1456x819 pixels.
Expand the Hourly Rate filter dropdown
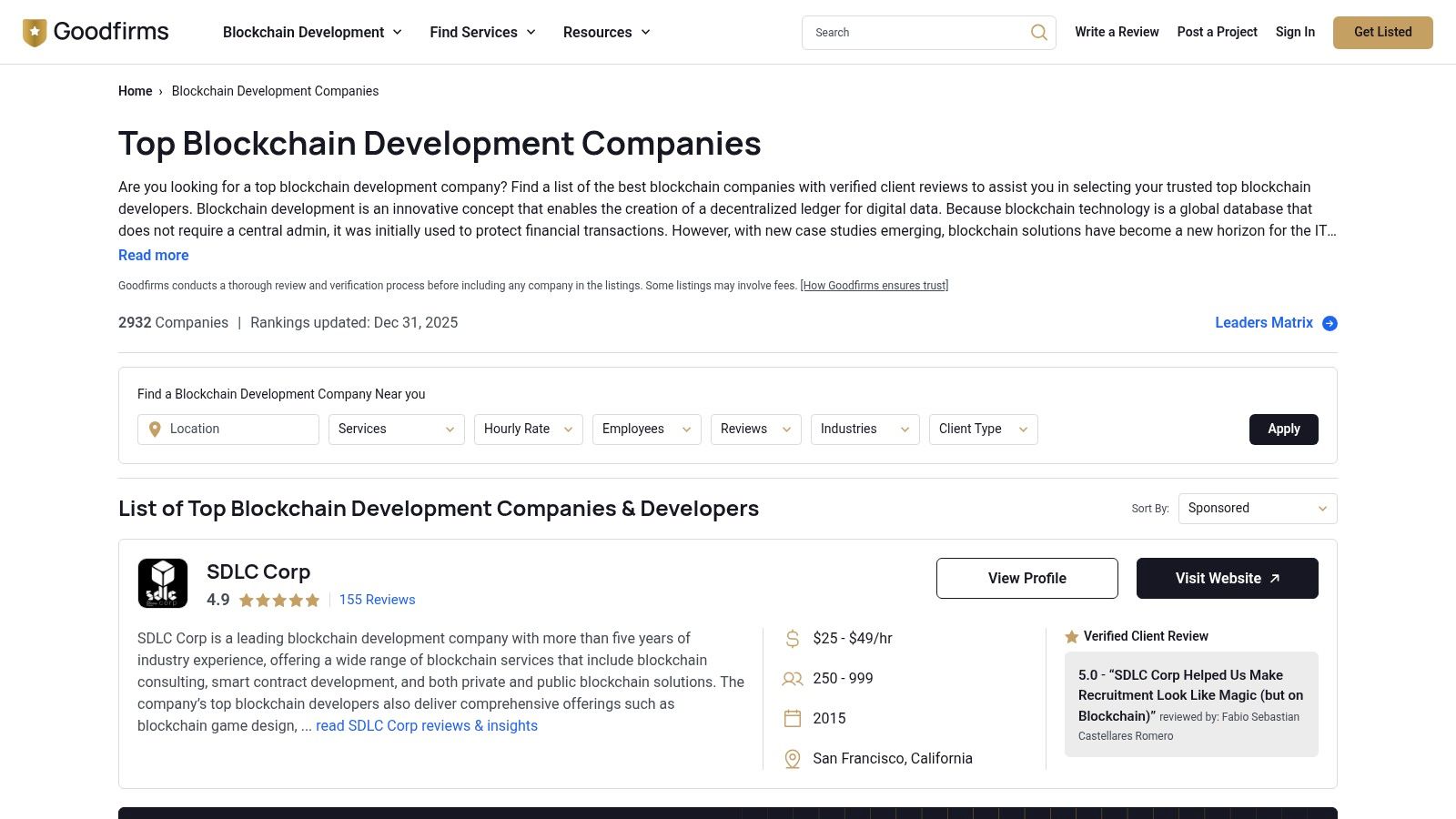(529, 430)
